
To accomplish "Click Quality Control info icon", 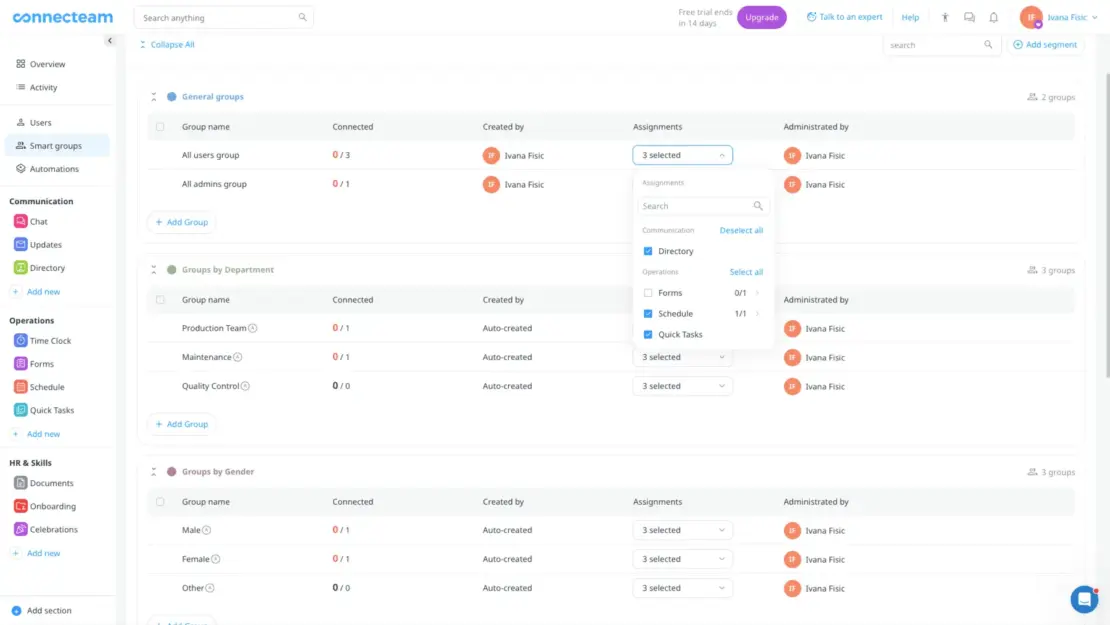I will (x=245, y=386).
